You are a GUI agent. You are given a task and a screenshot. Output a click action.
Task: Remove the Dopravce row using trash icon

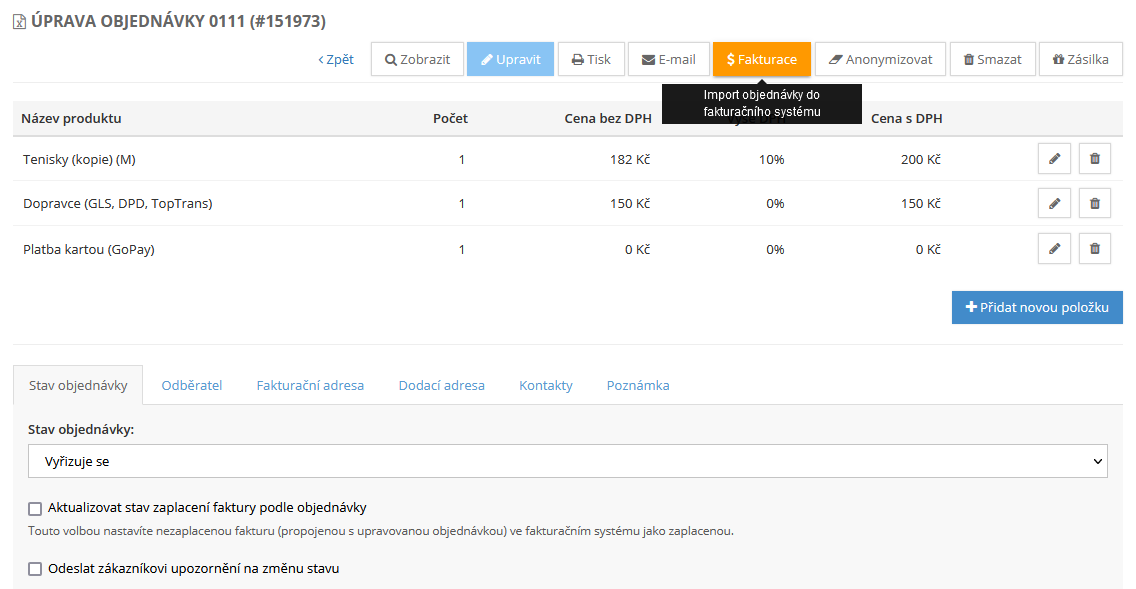[x=1094, y=204]
